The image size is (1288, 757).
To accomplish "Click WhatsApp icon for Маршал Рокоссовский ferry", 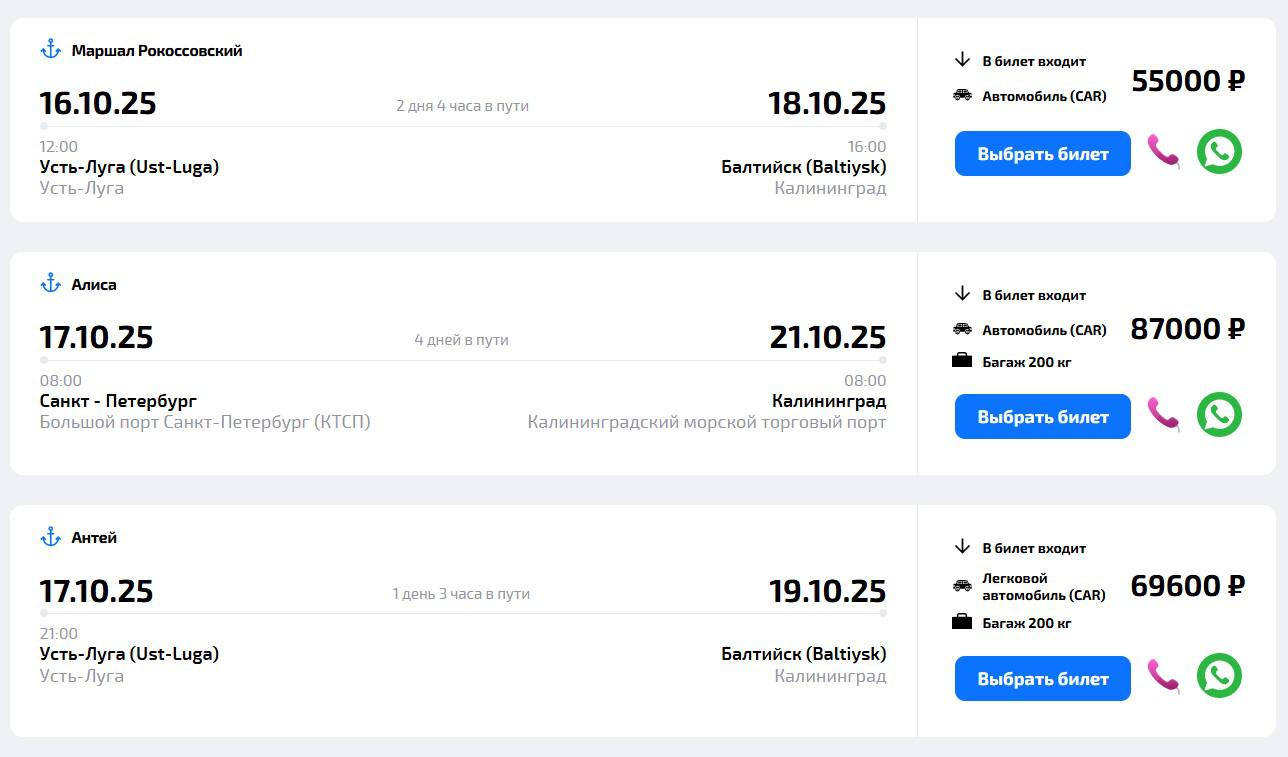I will click(x=1219, y=152).
